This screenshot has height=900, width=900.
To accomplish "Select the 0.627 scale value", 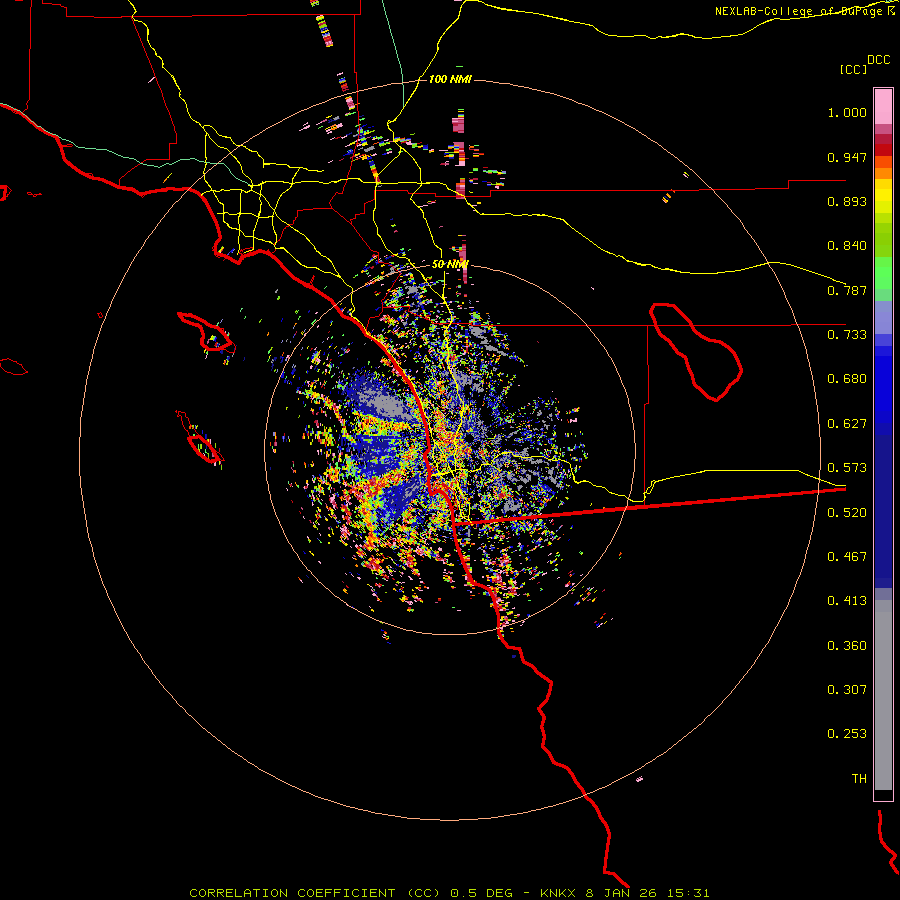I will (847, 424).
